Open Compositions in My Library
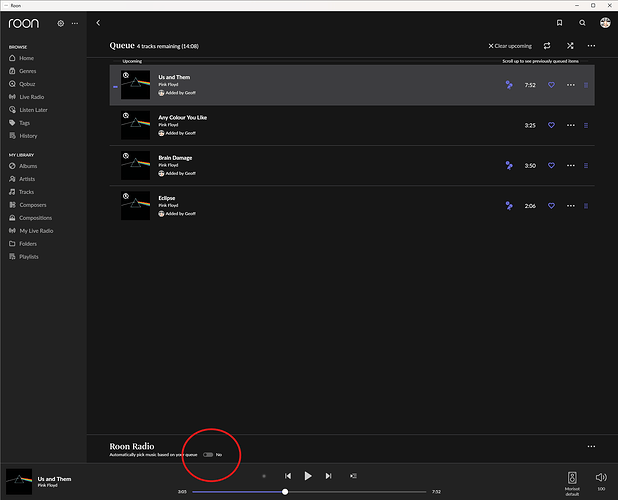Screen dimensions: 618x500 (31, 218)
